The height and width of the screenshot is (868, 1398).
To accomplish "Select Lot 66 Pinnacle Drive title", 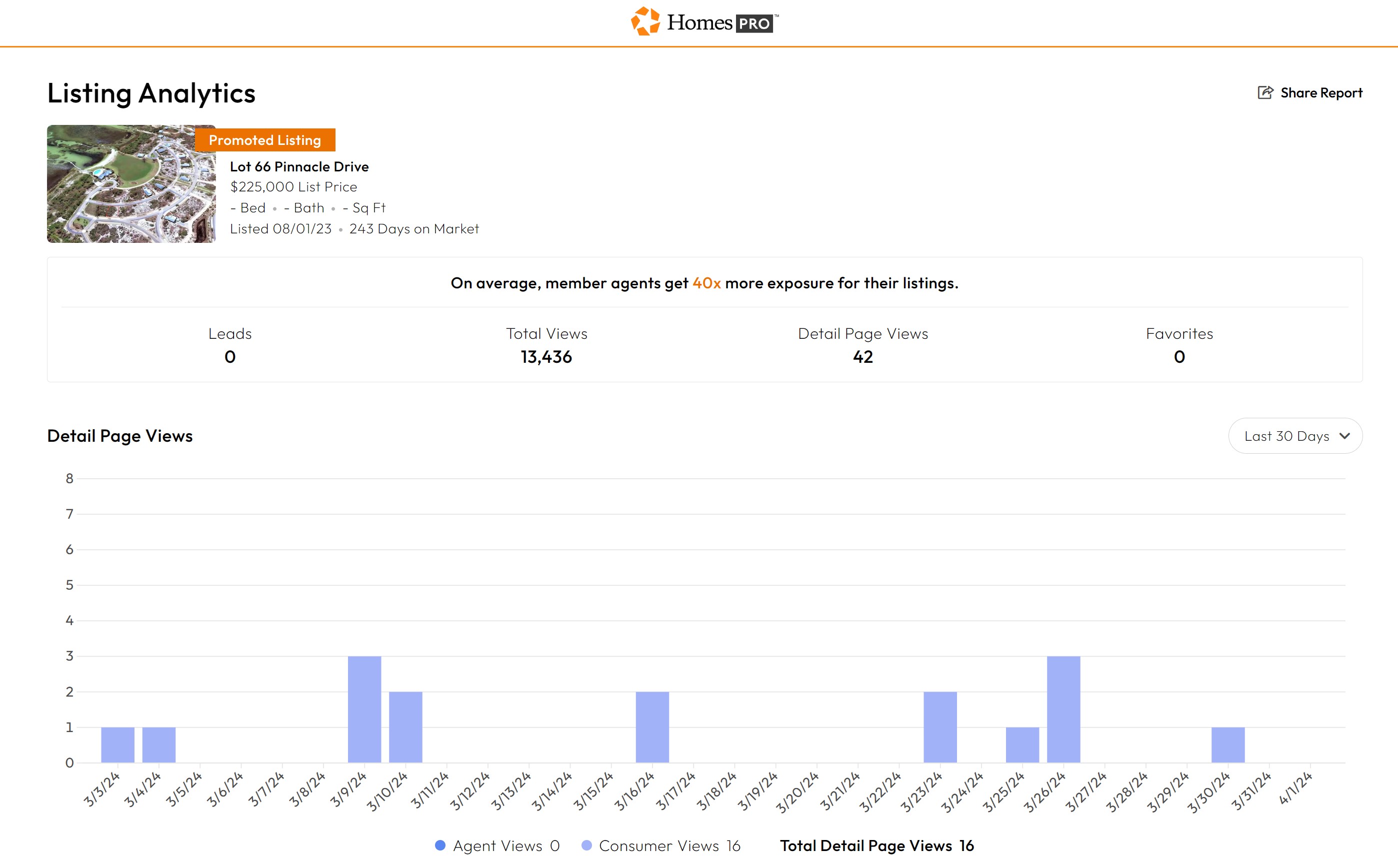I will (299, 166).
